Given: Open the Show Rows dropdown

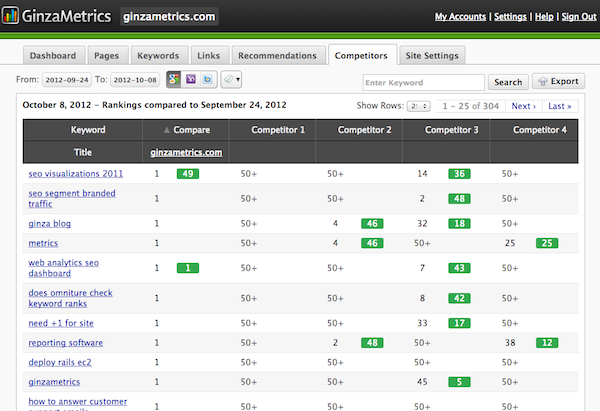Looking at the screenshot, I should point(419,106).
